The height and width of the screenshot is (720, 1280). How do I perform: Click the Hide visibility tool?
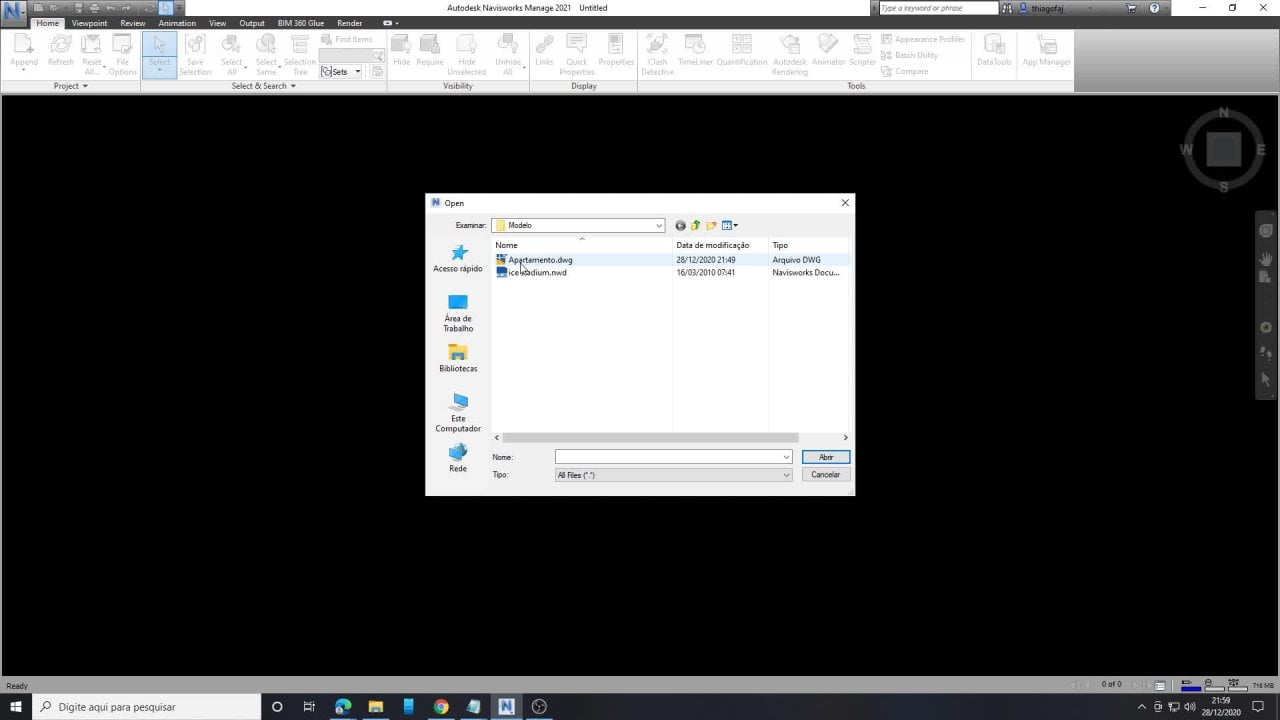coord(402,50)
